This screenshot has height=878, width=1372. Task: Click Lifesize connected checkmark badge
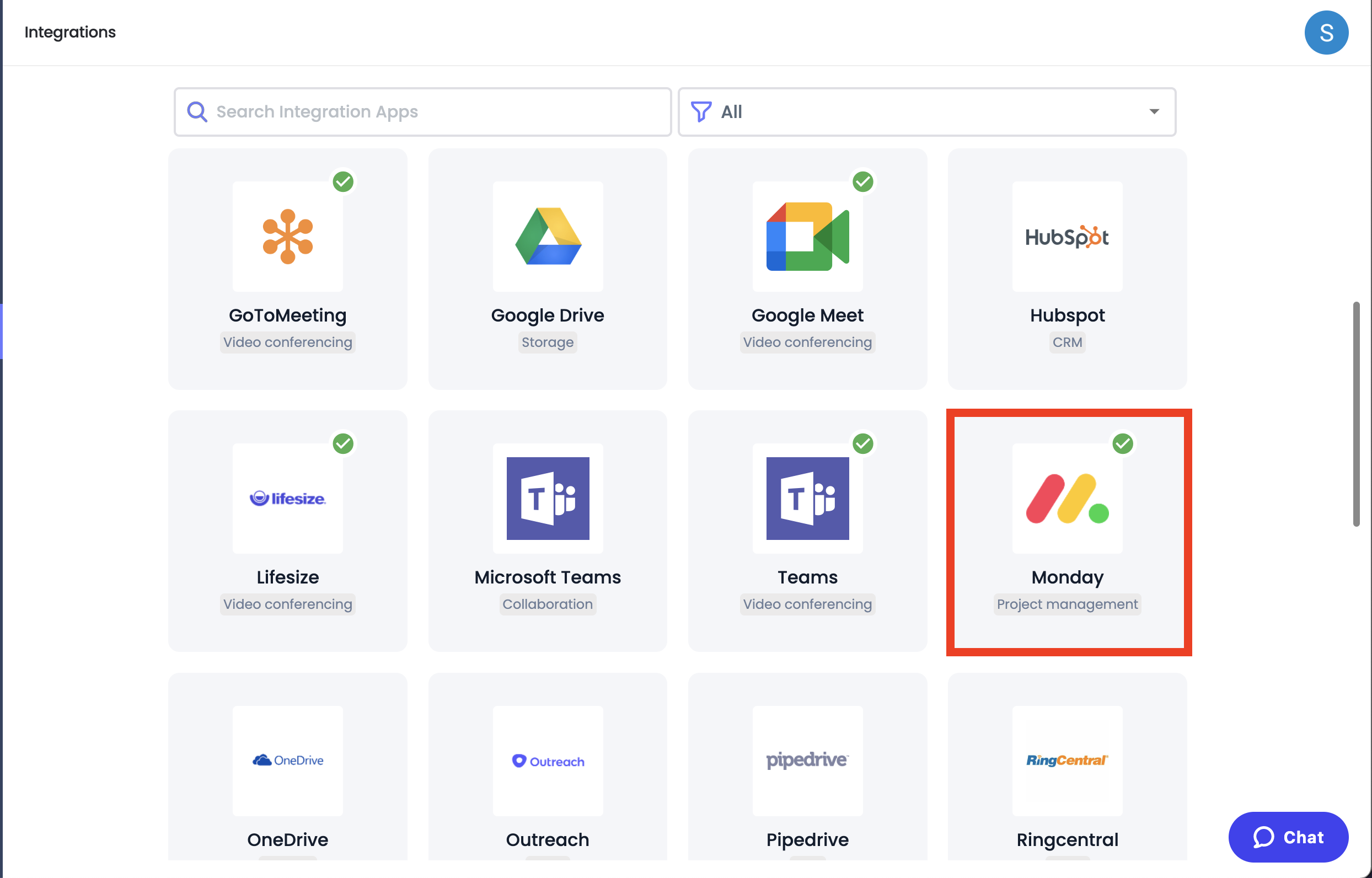(x=343, y=443)
